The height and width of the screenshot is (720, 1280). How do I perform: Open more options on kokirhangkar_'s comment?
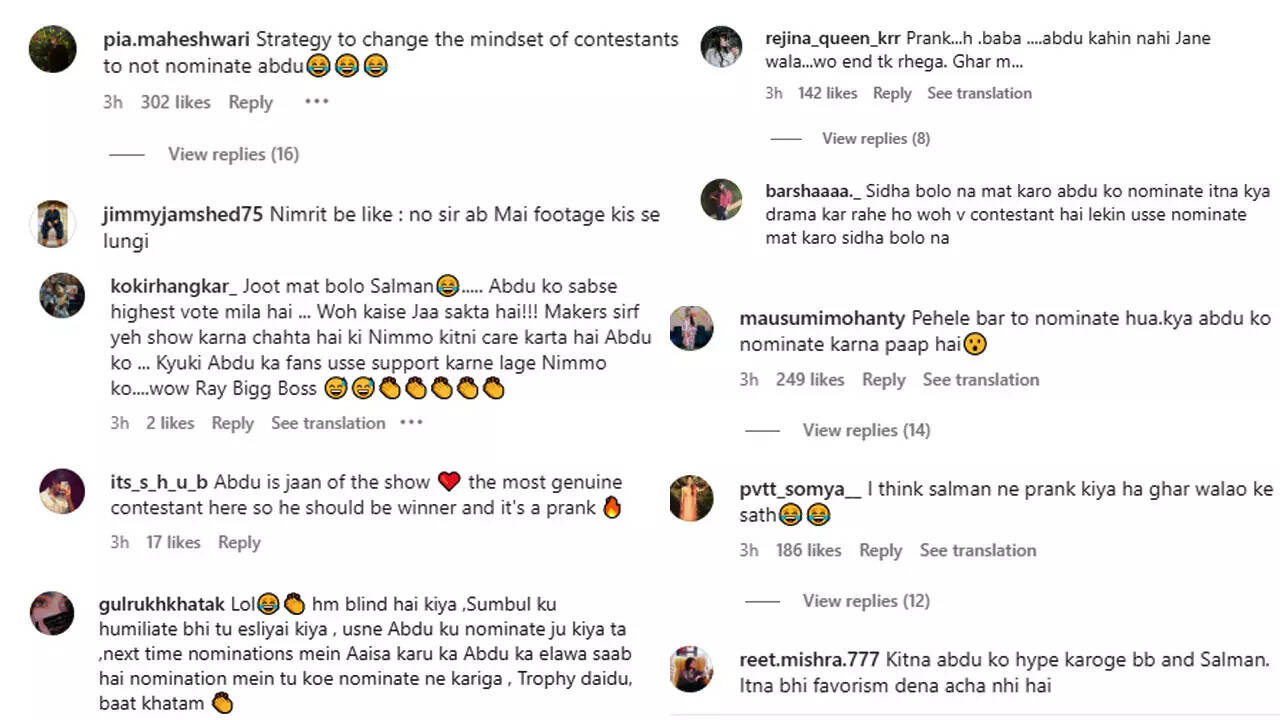tap(411, 423)
